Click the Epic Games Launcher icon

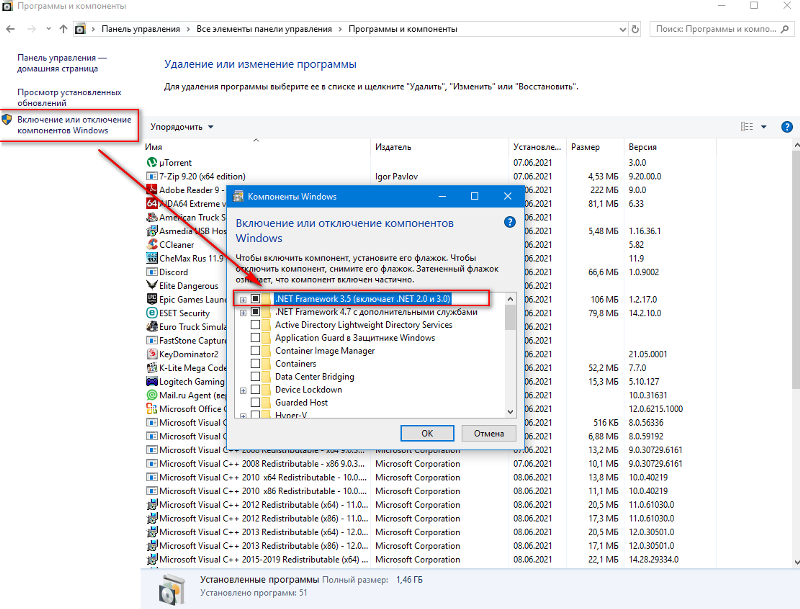click(152, 299)
